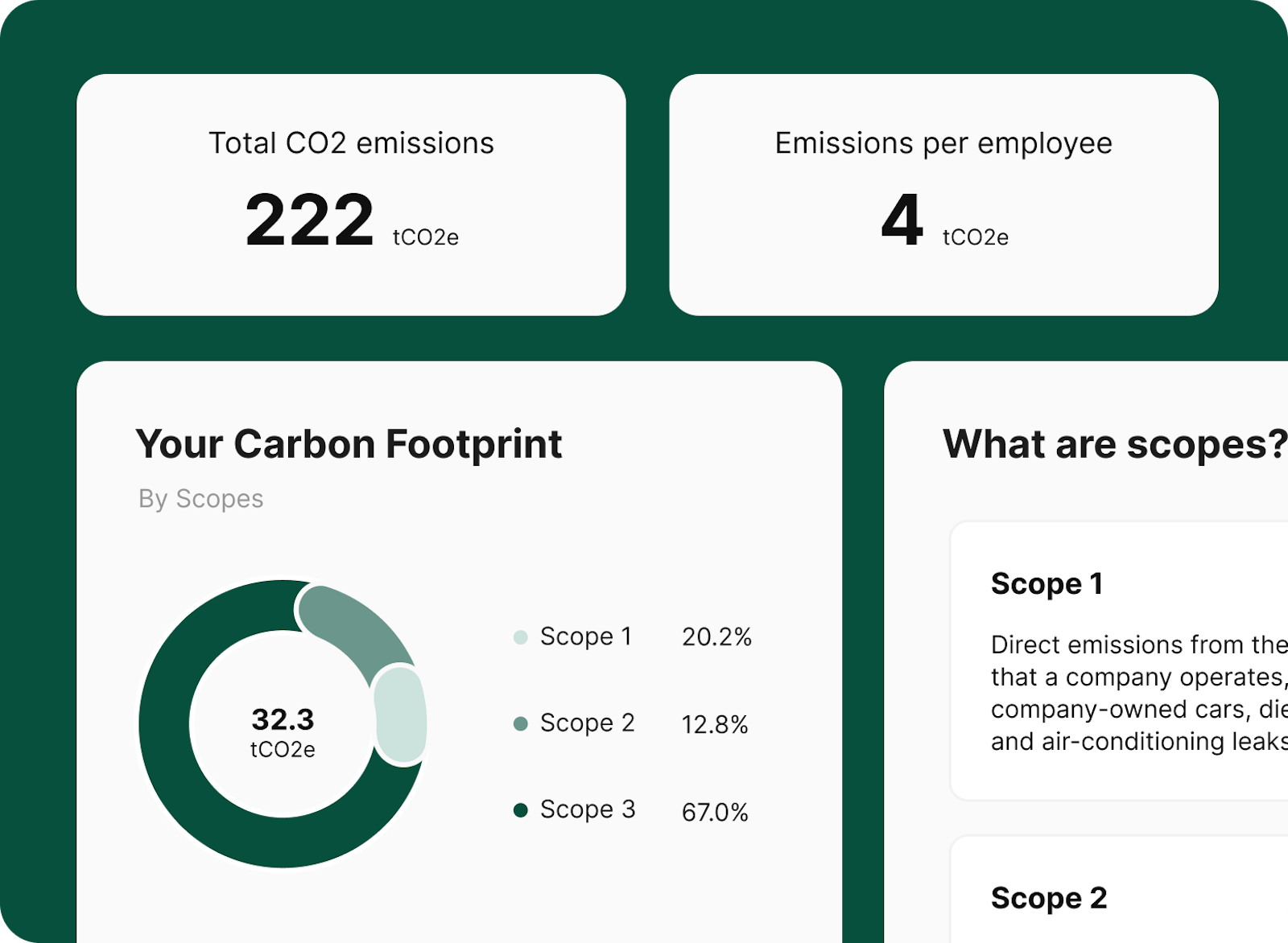Toggle the Scope 2 legend entry visibility
This screenshot has width=1288, height=943.
(588, 723)
